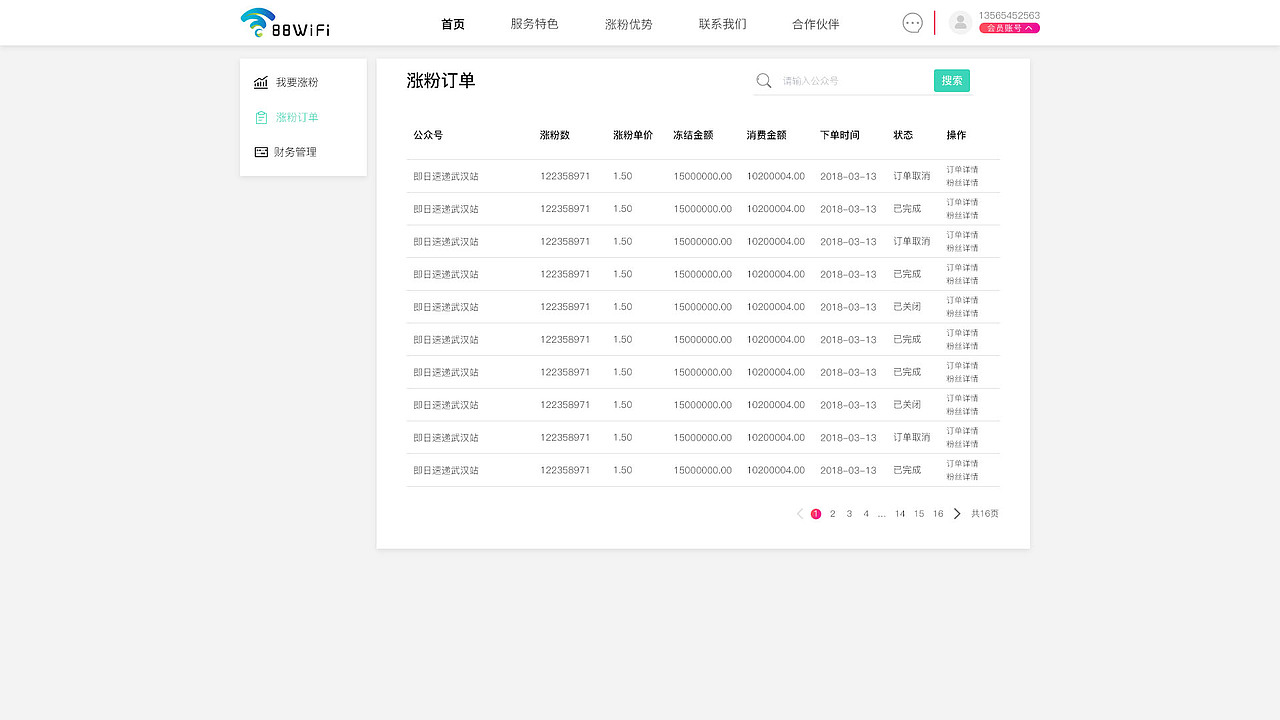Click the next-page arrow in pagination

point(956,513)
